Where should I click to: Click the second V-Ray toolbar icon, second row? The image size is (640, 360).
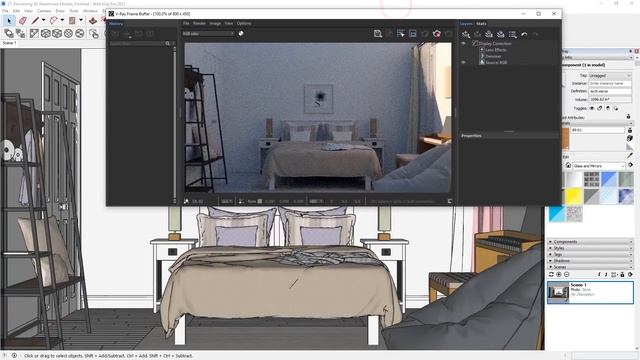tap(20, 33)
